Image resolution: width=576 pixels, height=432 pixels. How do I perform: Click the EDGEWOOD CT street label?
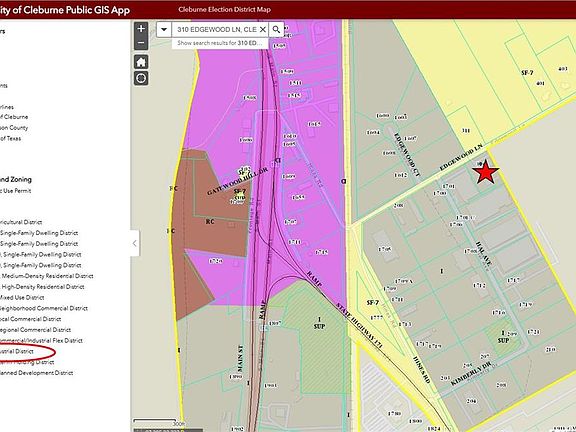(407, 154)
